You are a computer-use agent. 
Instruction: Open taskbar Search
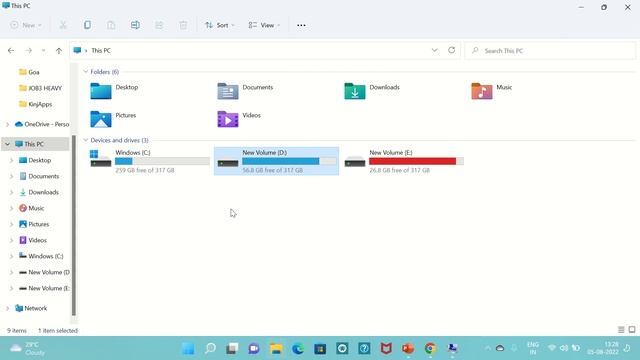(210, 349)
